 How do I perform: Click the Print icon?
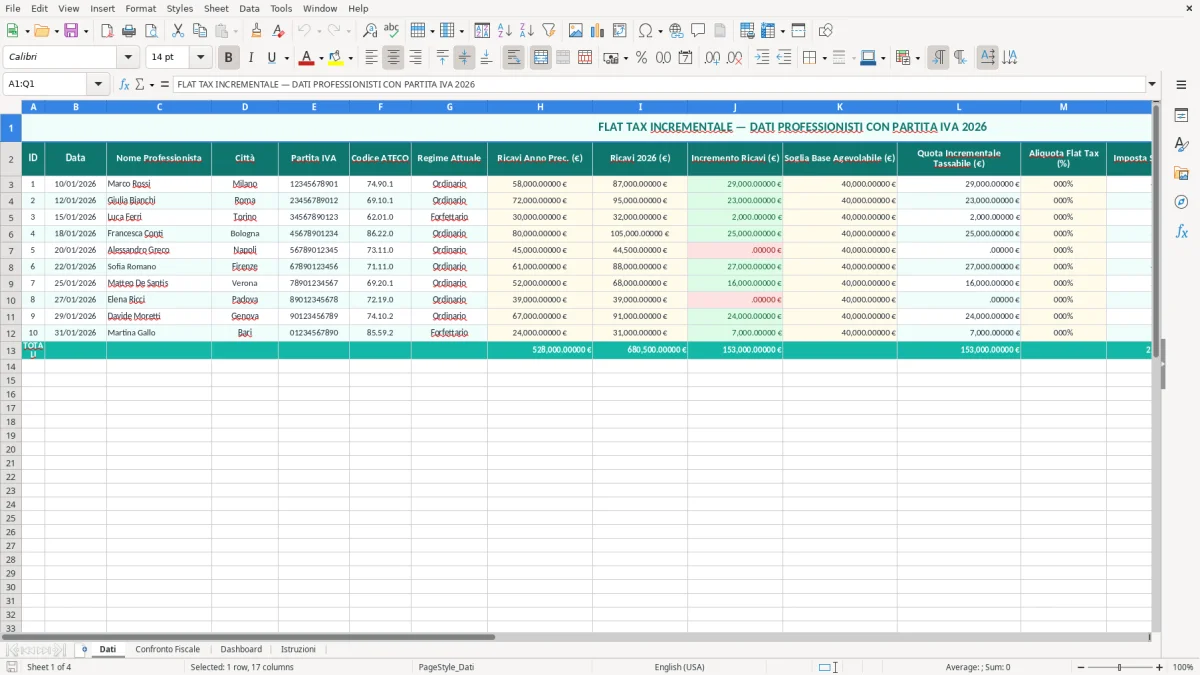tap(129, 31)
